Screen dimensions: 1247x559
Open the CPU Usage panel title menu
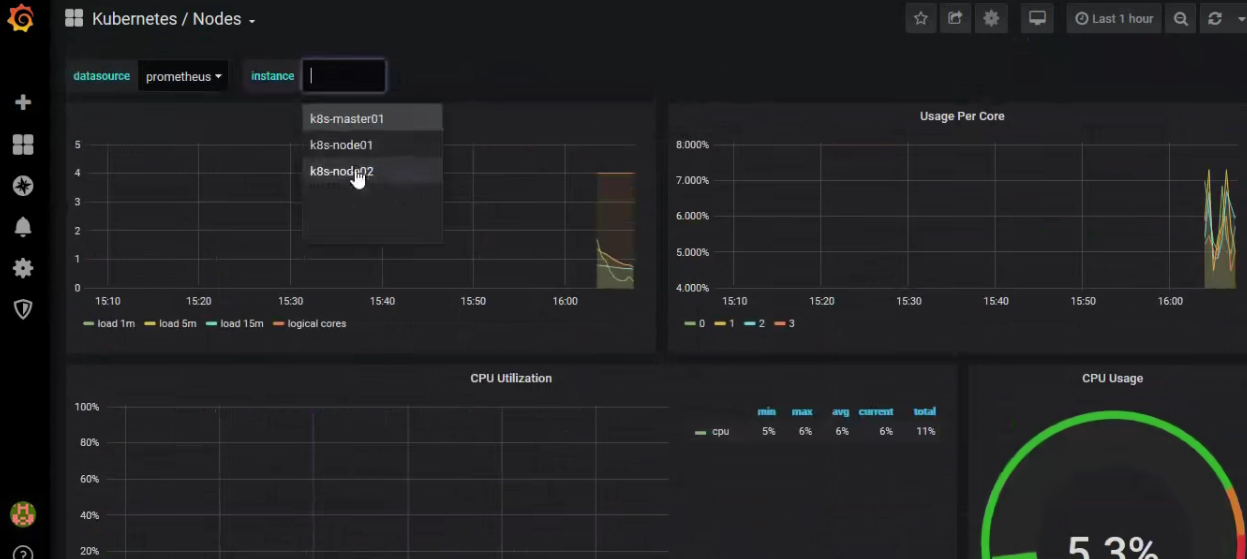click(1112, 378)
